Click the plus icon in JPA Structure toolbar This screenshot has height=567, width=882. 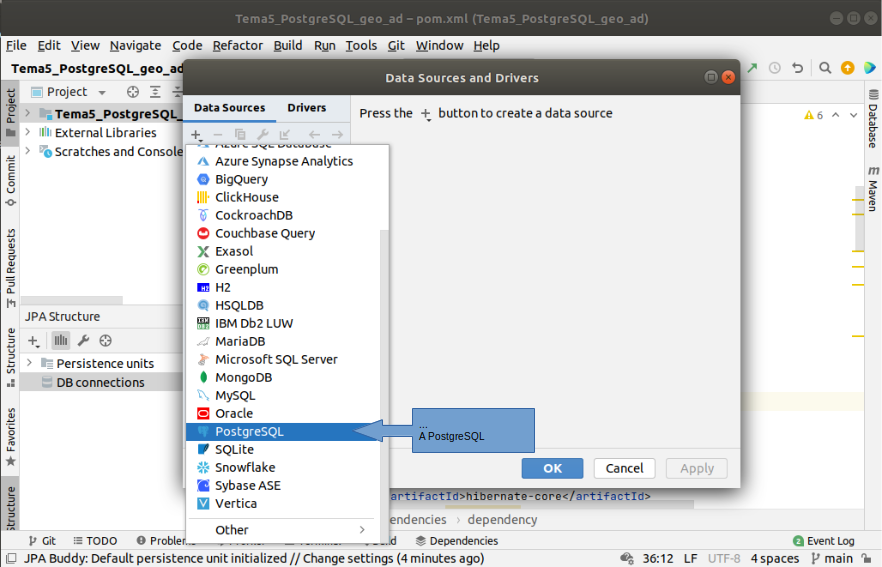click(x=34, y=341)
